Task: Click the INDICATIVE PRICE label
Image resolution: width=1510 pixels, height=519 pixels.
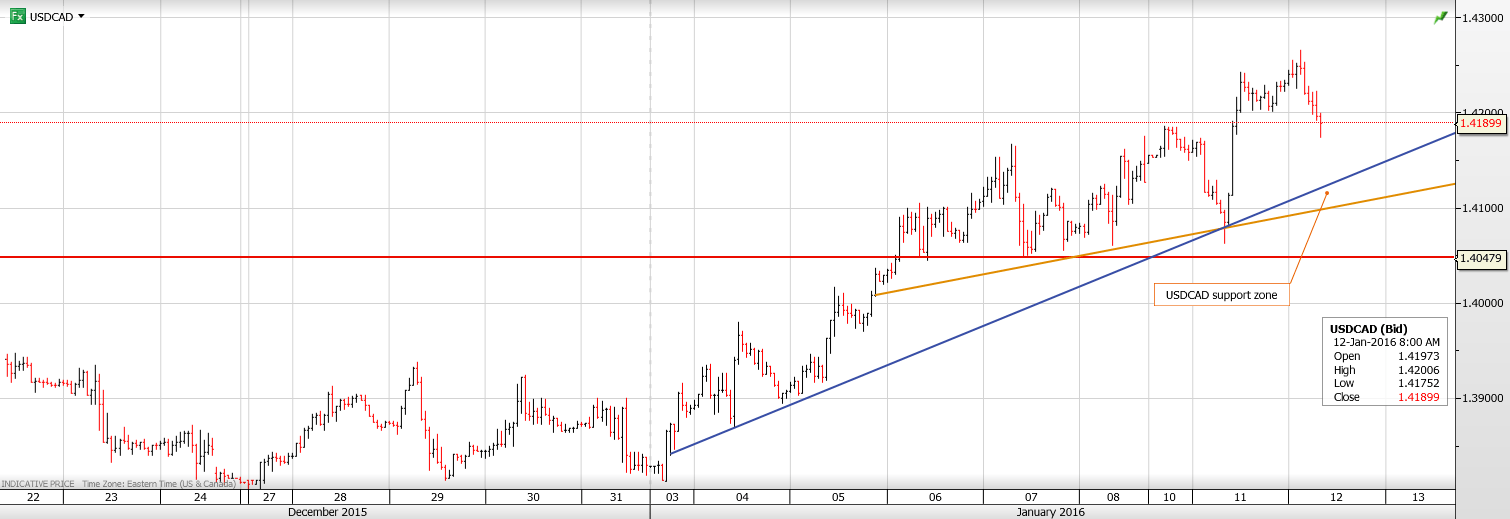Action: click(x=38, y=484)
